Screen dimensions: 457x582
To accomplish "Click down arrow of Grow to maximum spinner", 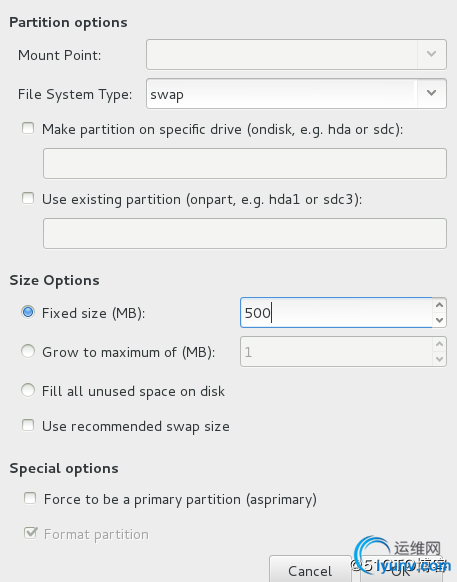I will point(440,359).
